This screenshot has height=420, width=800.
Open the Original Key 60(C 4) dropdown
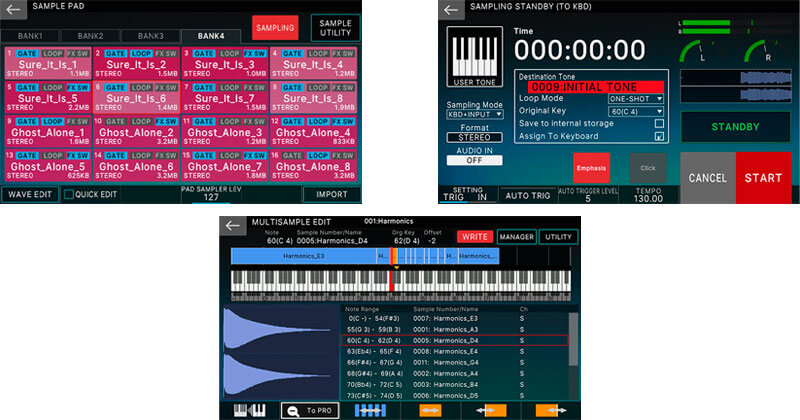[636, 110]
